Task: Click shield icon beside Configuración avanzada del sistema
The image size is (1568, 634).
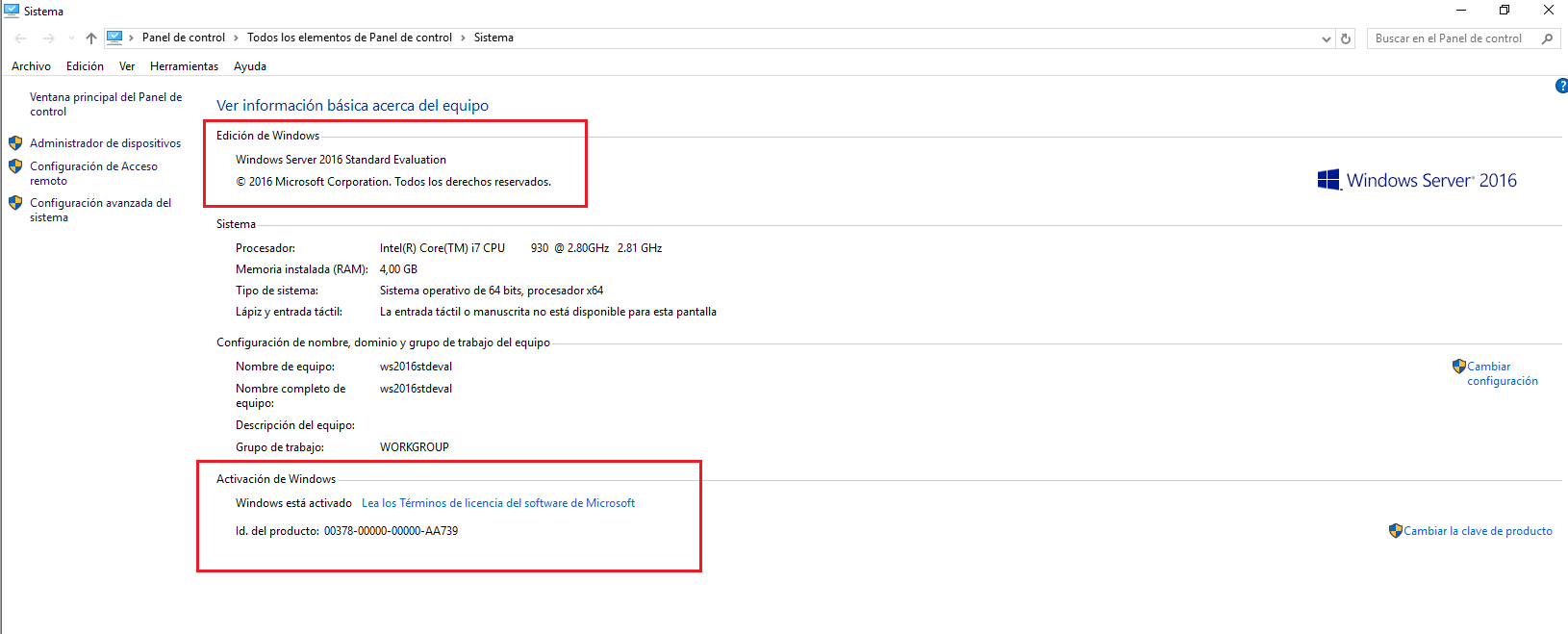Action: (15, 203)
